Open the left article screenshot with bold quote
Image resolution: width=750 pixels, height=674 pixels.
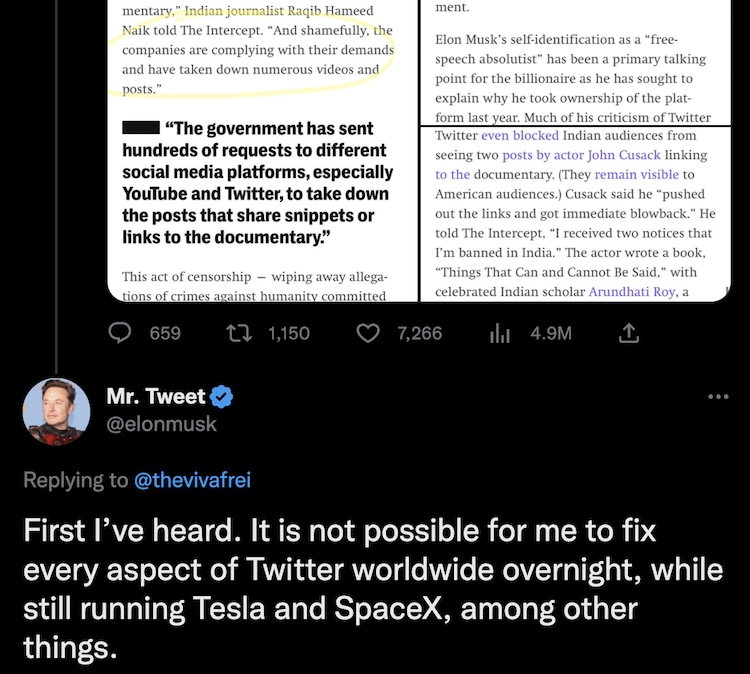point(262,150)
